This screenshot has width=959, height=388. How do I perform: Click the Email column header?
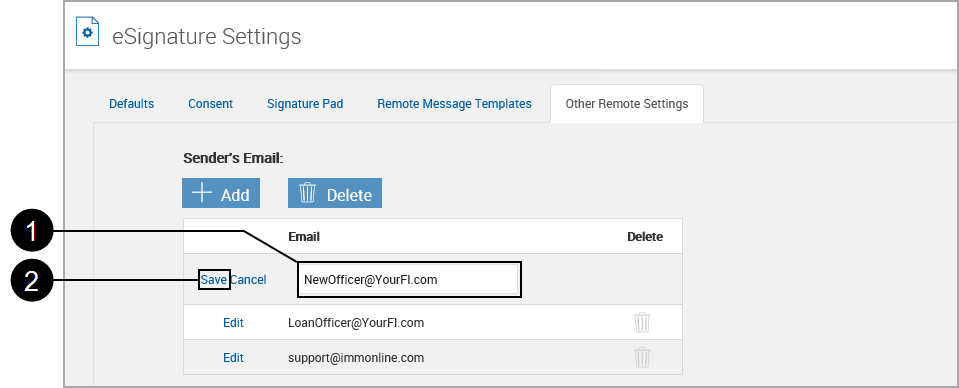tap(304, 237)
